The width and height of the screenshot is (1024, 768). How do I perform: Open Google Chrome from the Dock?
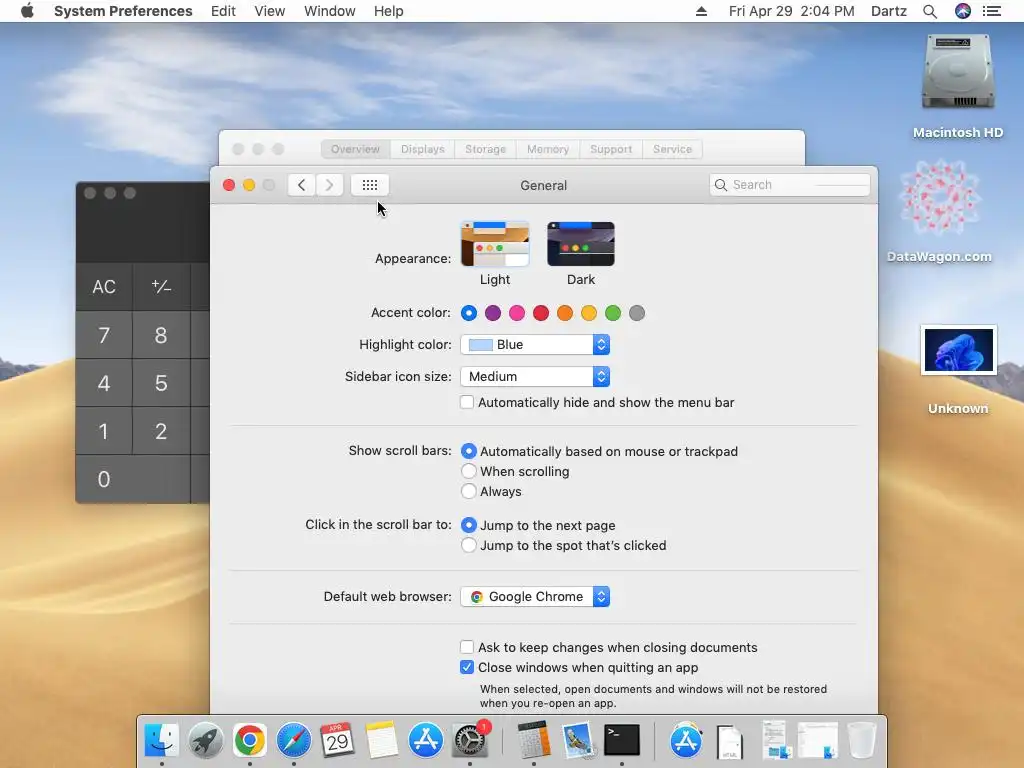[x=249, y=740]
